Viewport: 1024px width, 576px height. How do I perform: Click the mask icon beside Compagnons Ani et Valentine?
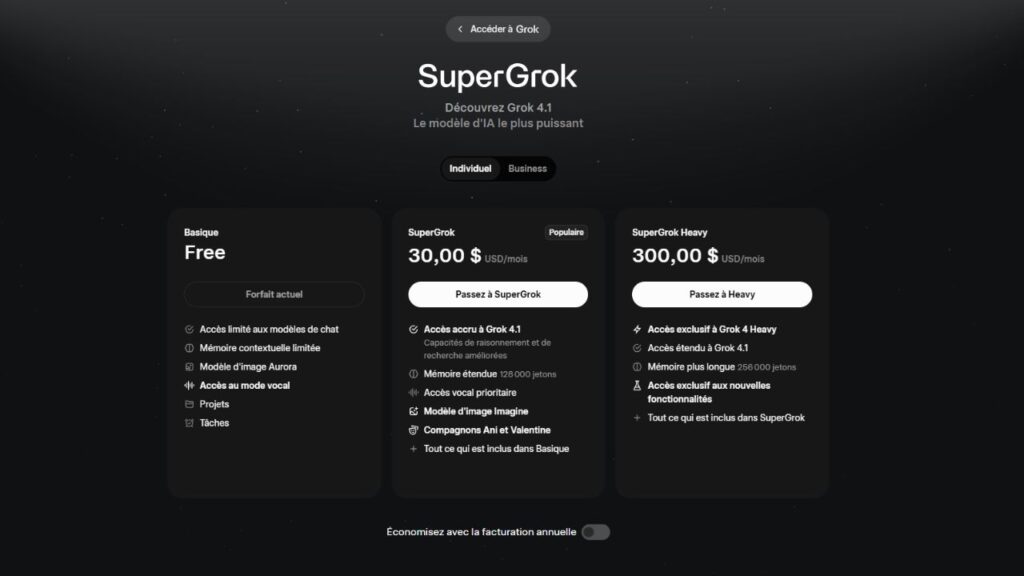(x=412, y=429)
